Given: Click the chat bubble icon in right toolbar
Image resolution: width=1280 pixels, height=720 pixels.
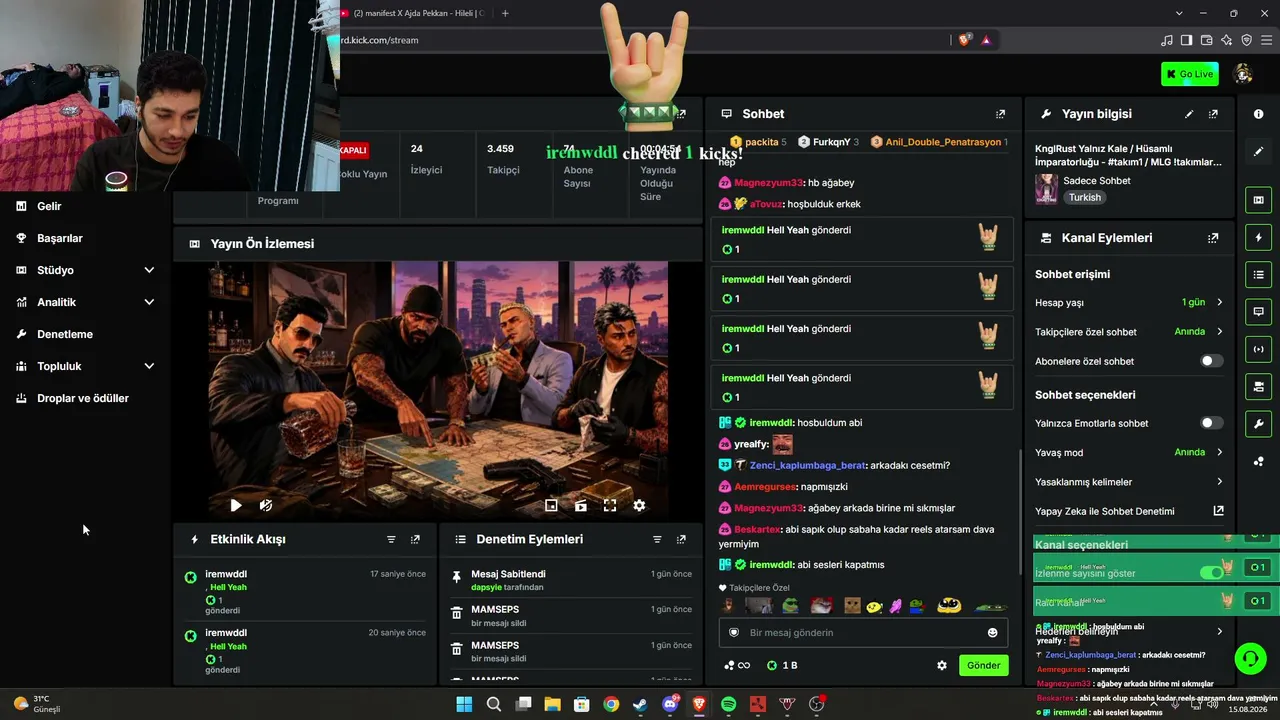Looking at the screenshot, I should [1259, 312].
